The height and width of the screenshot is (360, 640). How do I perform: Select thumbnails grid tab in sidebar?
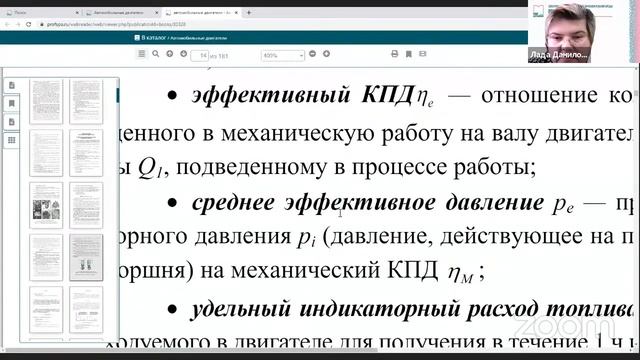[x=12, y=140]
